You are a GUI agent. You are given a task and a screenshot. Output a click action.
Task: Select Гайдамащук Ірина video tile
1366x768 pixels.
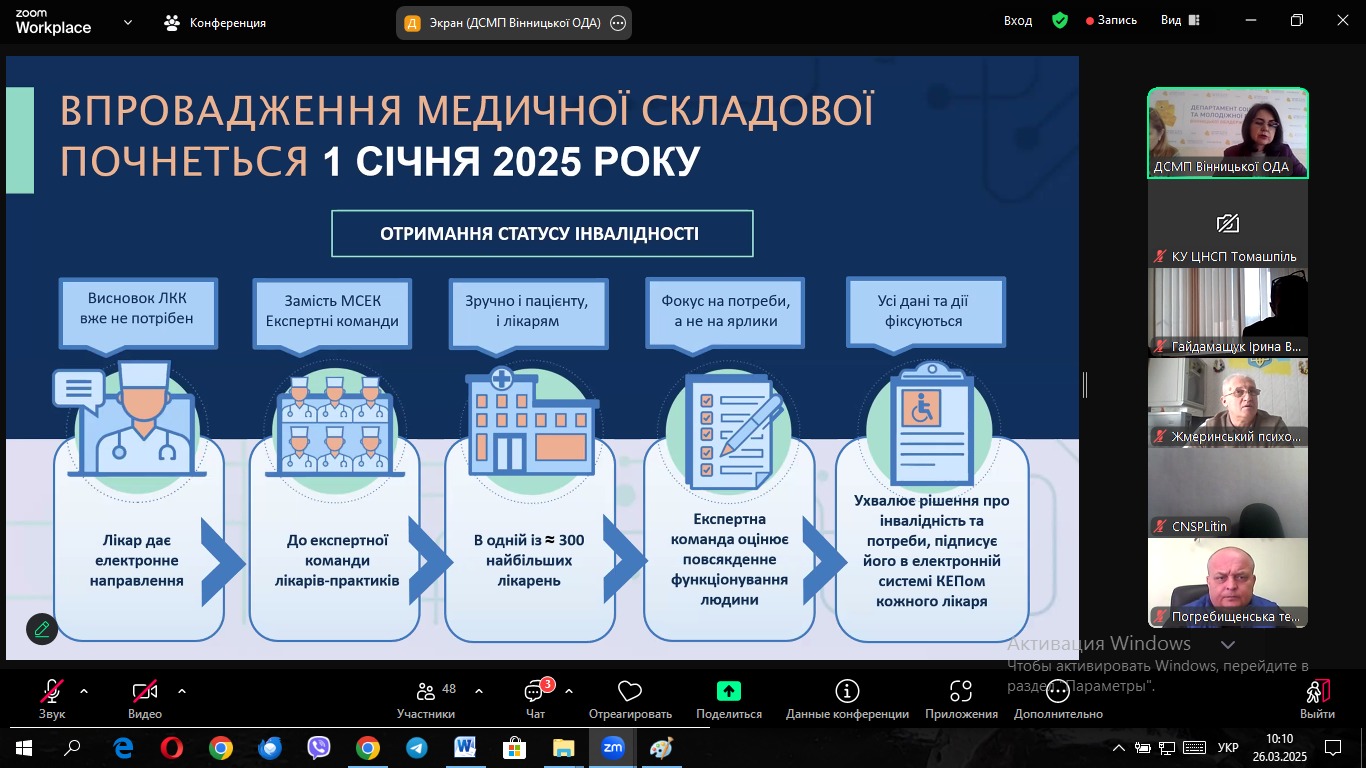coord(1228,312)
